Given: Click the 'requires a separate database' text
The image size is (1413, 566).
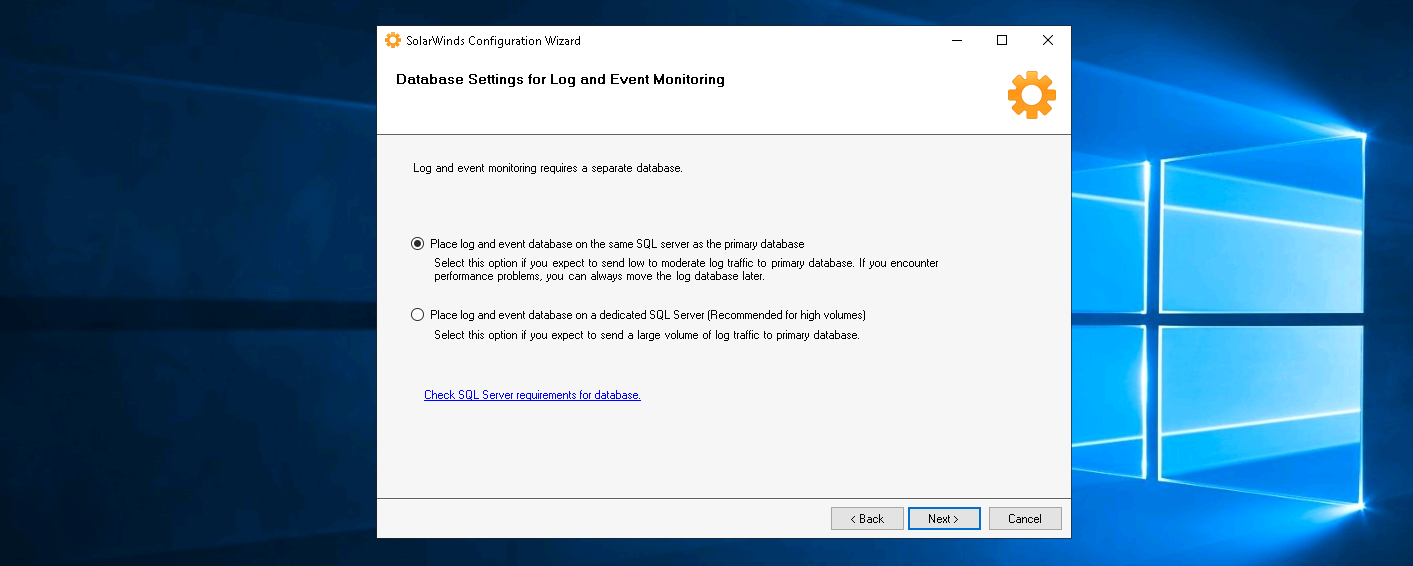Looking at the screenshot, I should click(x=548, y=168).
